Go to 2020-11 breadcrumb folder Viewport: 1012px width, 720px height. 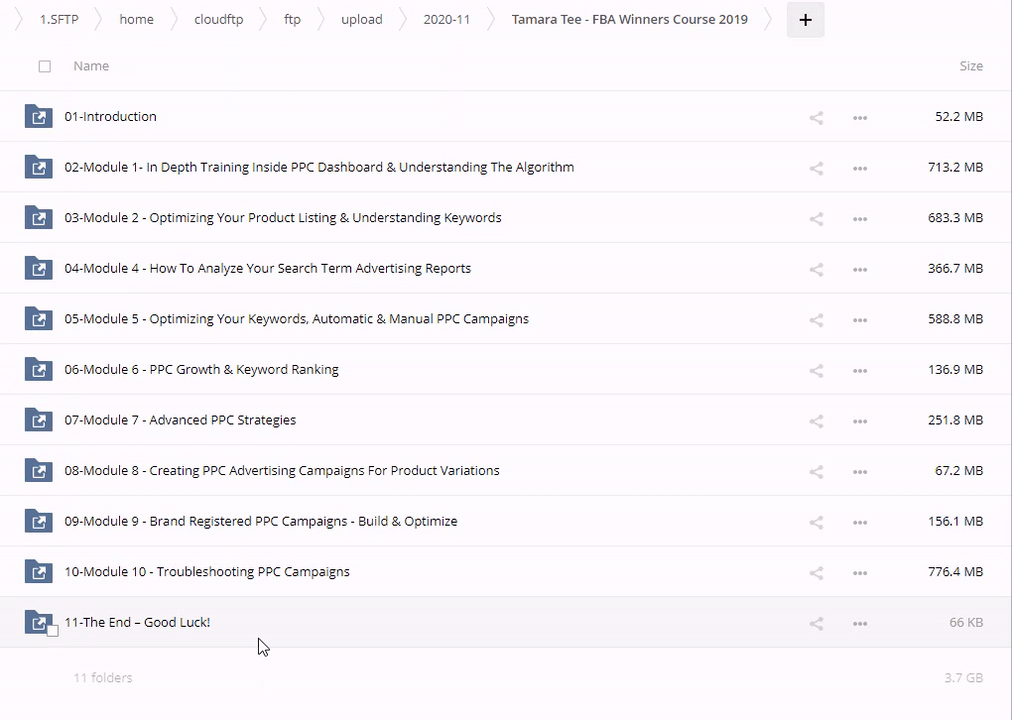pos(446,19)
